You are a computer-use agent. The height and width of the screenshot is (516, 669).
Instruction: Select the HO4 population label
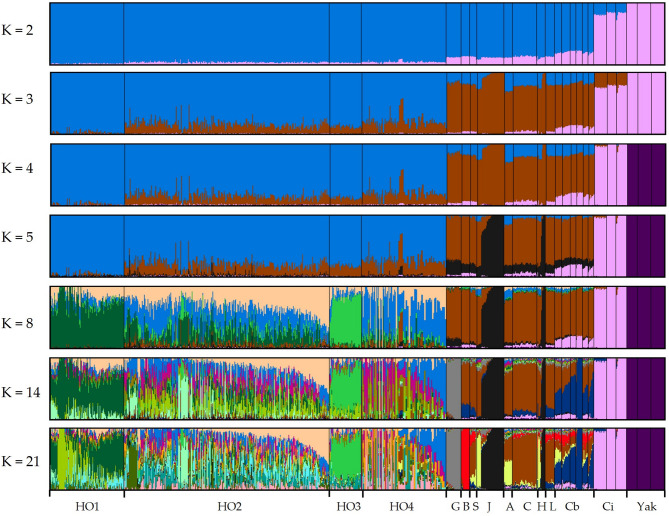pyautogui.click(x=401, y=506)
